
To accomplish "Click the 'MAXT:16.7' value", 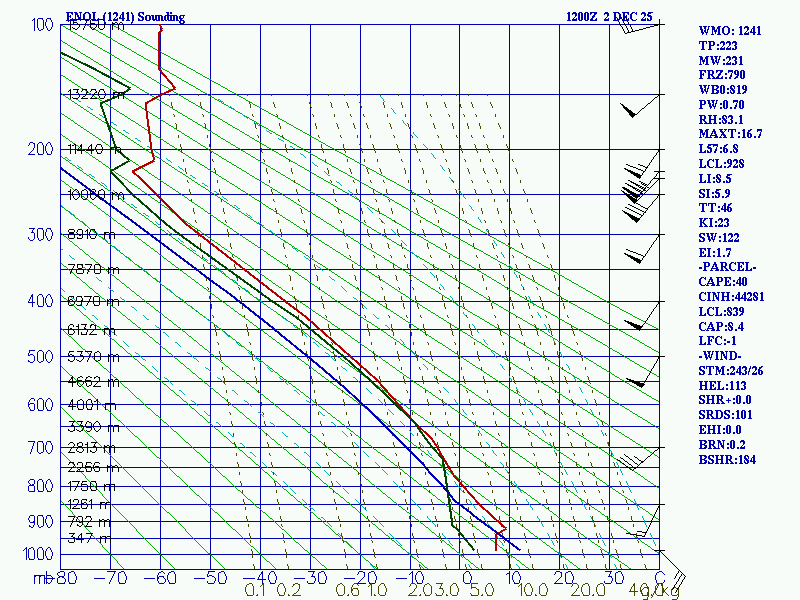I will click(730, 134).
